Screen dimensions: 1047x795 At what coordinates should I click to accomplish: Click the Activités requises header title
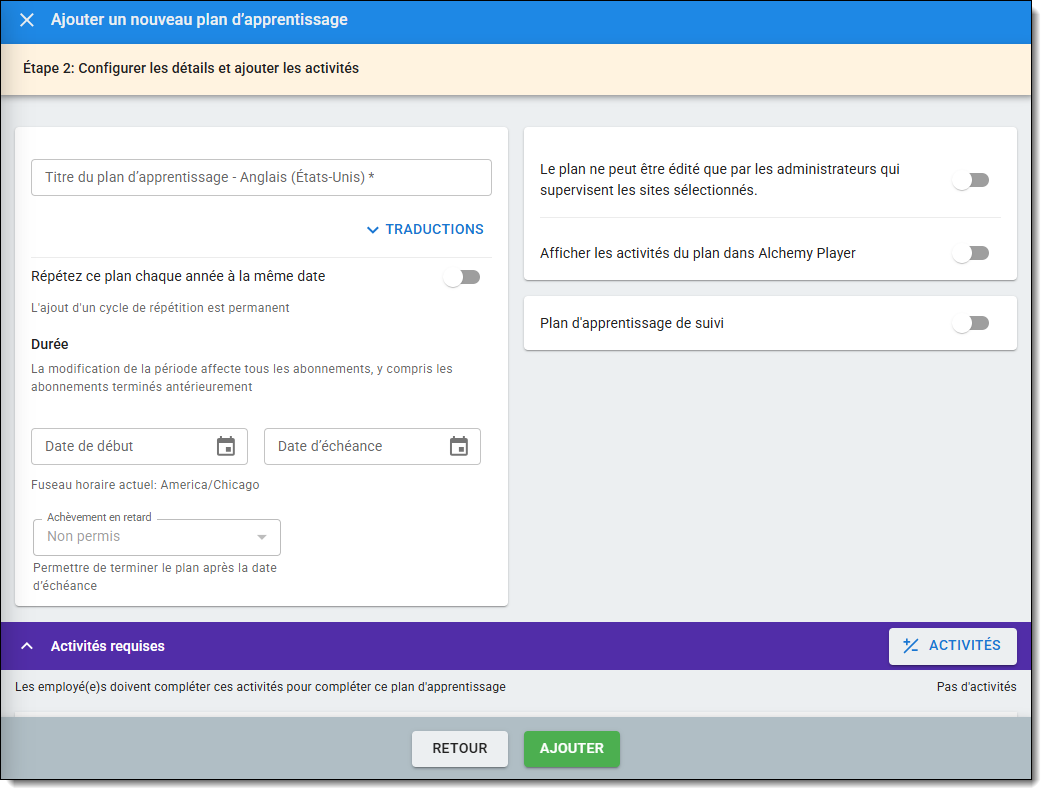[108, 646]
